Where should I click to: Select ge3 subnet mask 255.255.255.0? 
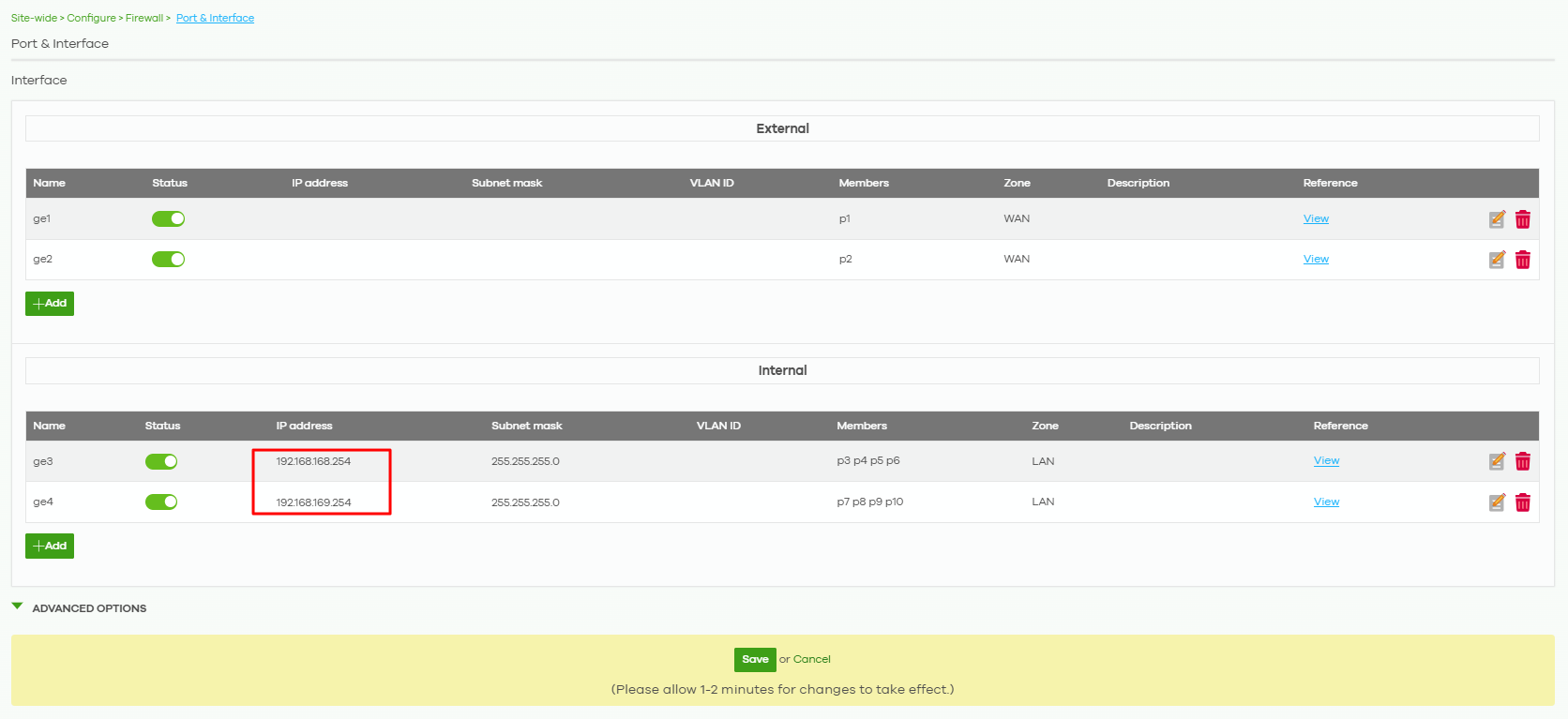pyautogui.click(x=525, y=461)
